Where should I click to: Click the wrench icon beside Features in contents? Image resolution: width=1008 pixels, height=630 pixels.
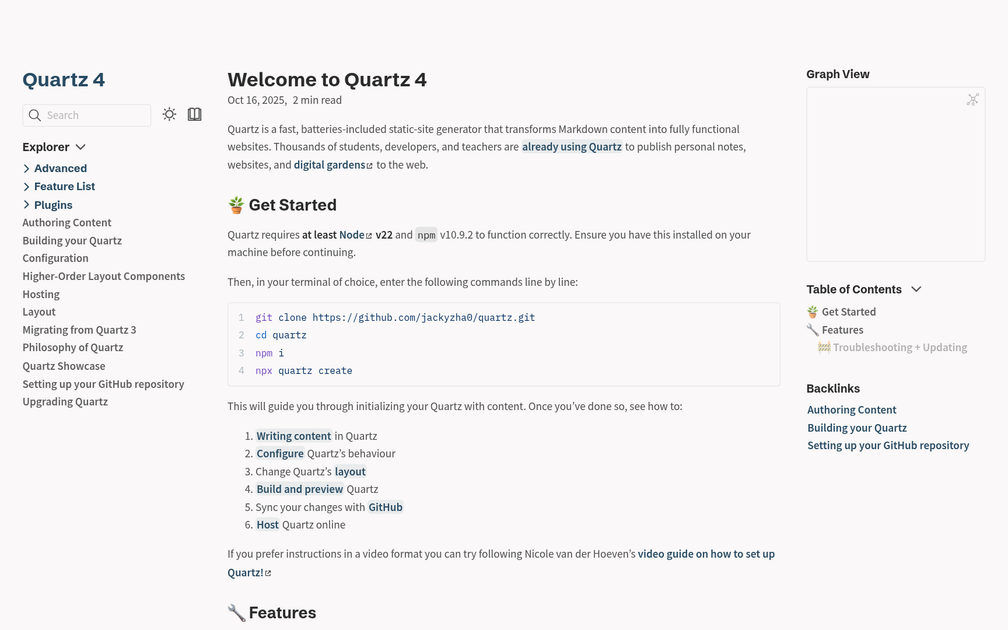(813, 329)
